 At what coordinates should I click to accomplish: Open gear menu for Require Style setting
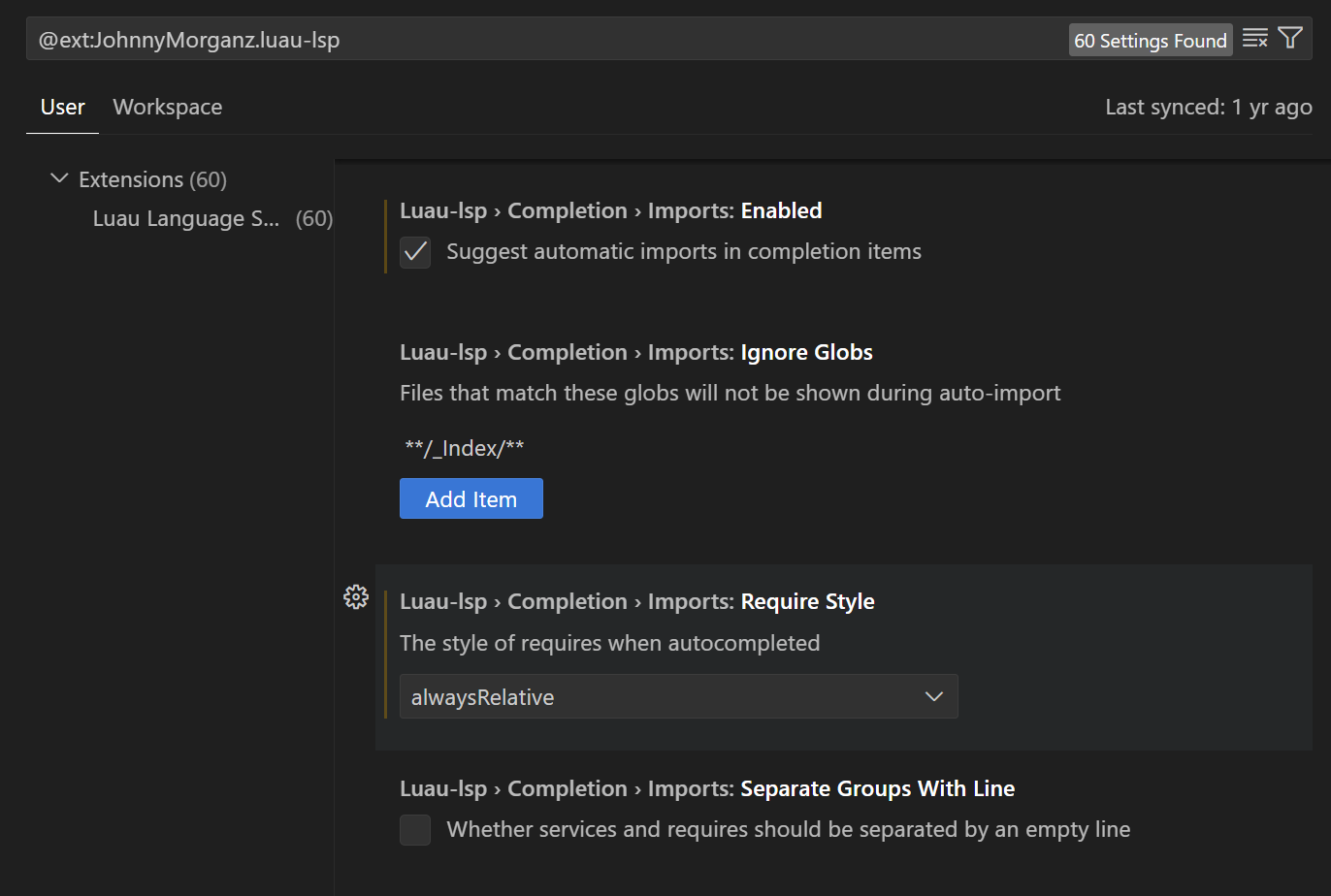pos(356,597)
